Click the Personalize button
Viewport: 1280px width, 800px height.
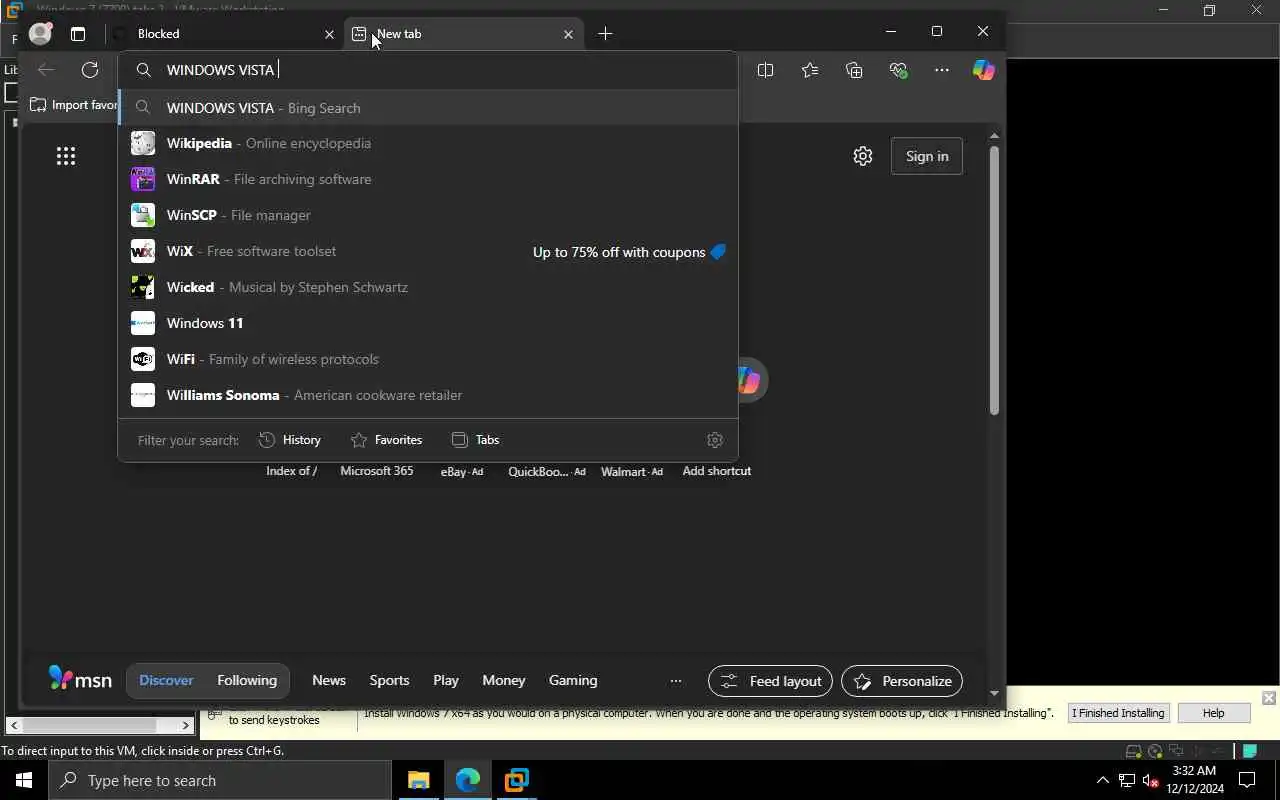point(902,681)
